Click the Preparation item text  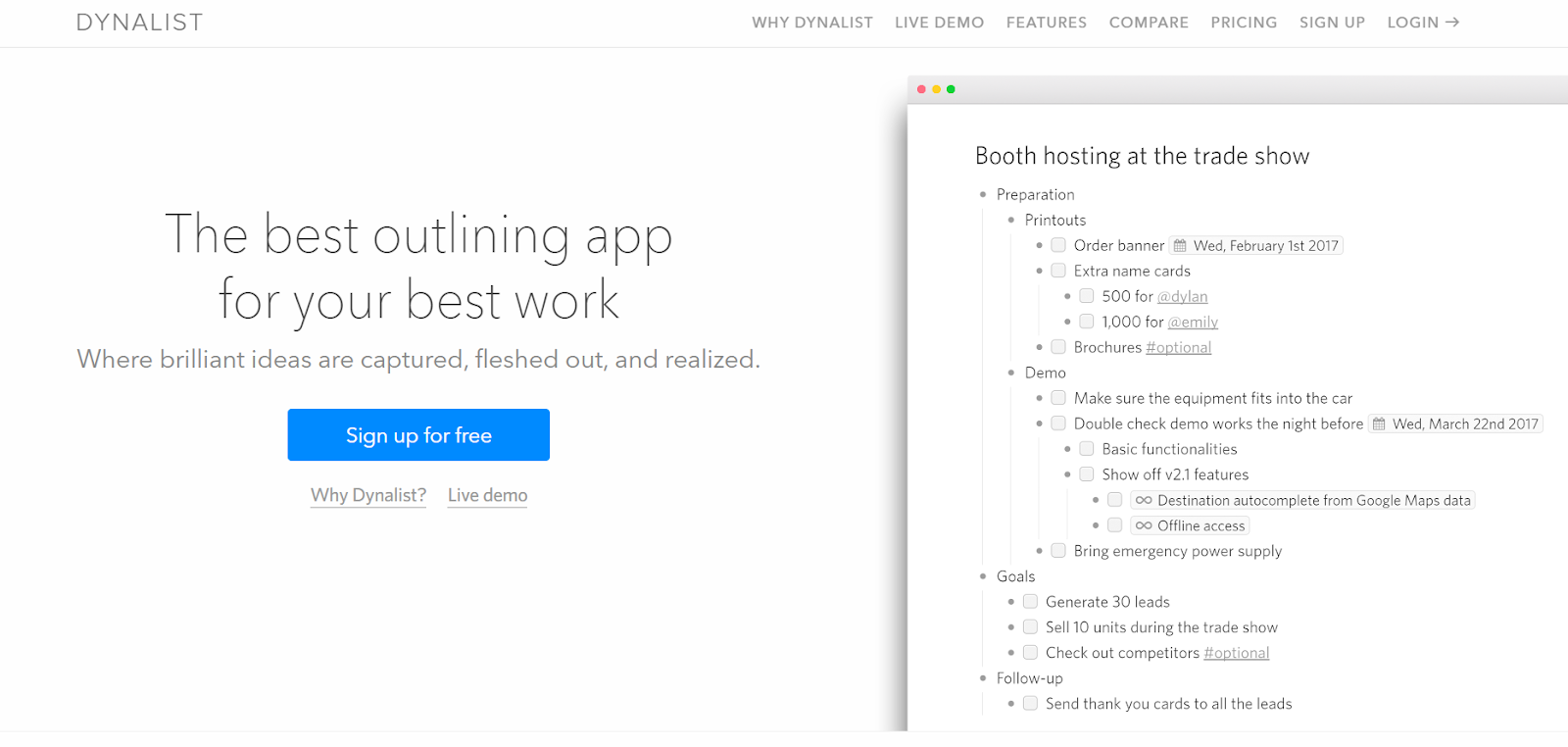[x=1036, y=195]
